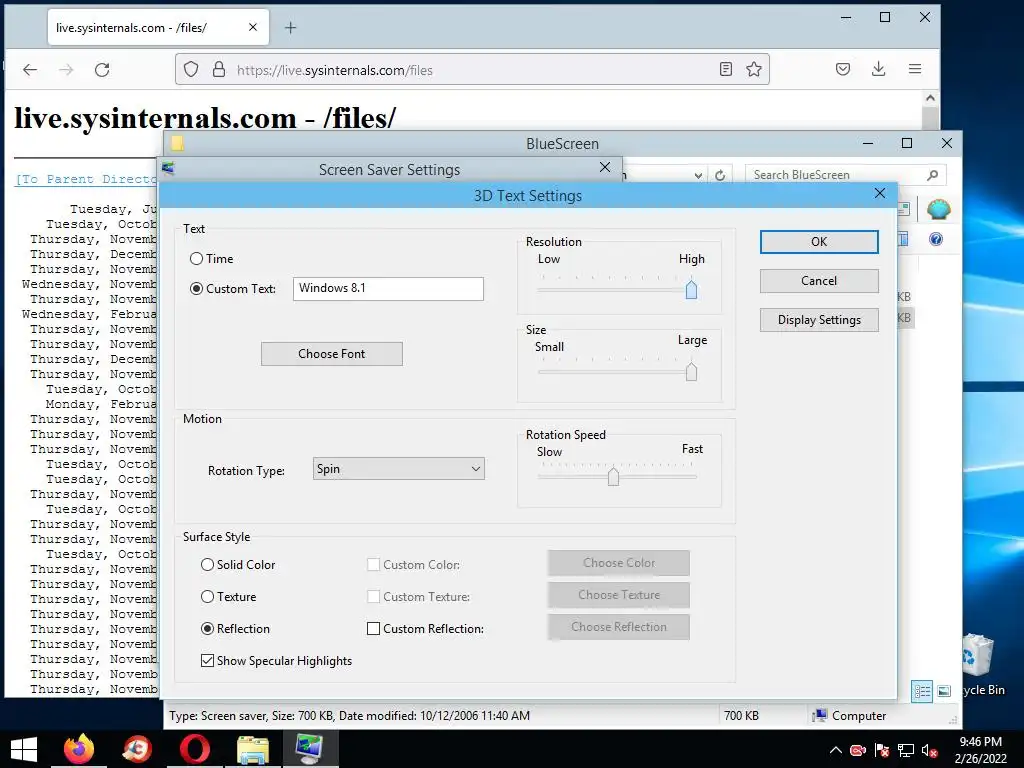Click the OK button
1024x768 pixels.
coord(819,242)
